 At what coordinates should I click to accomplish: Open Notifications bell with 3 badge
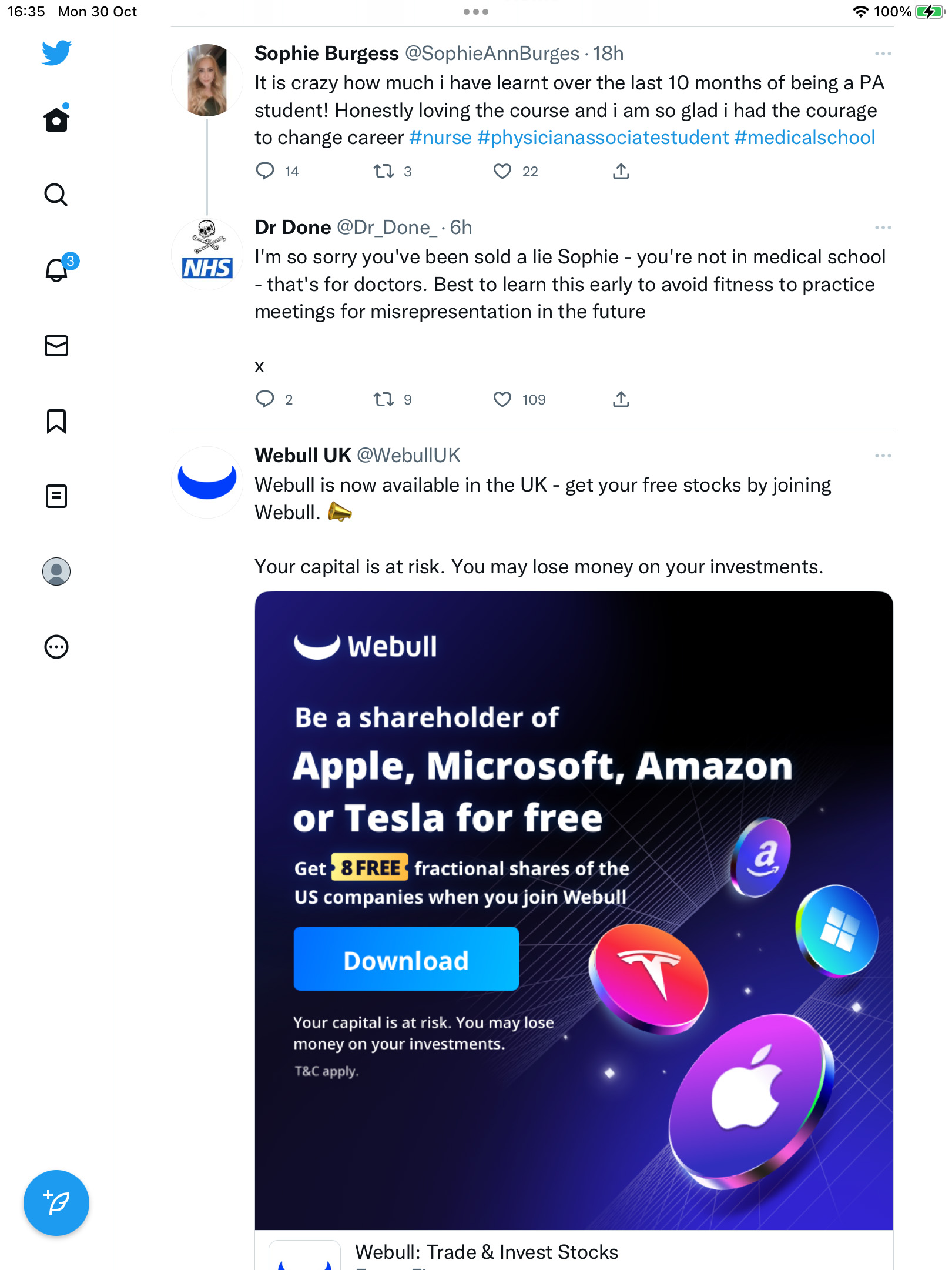tap(58, 269)
